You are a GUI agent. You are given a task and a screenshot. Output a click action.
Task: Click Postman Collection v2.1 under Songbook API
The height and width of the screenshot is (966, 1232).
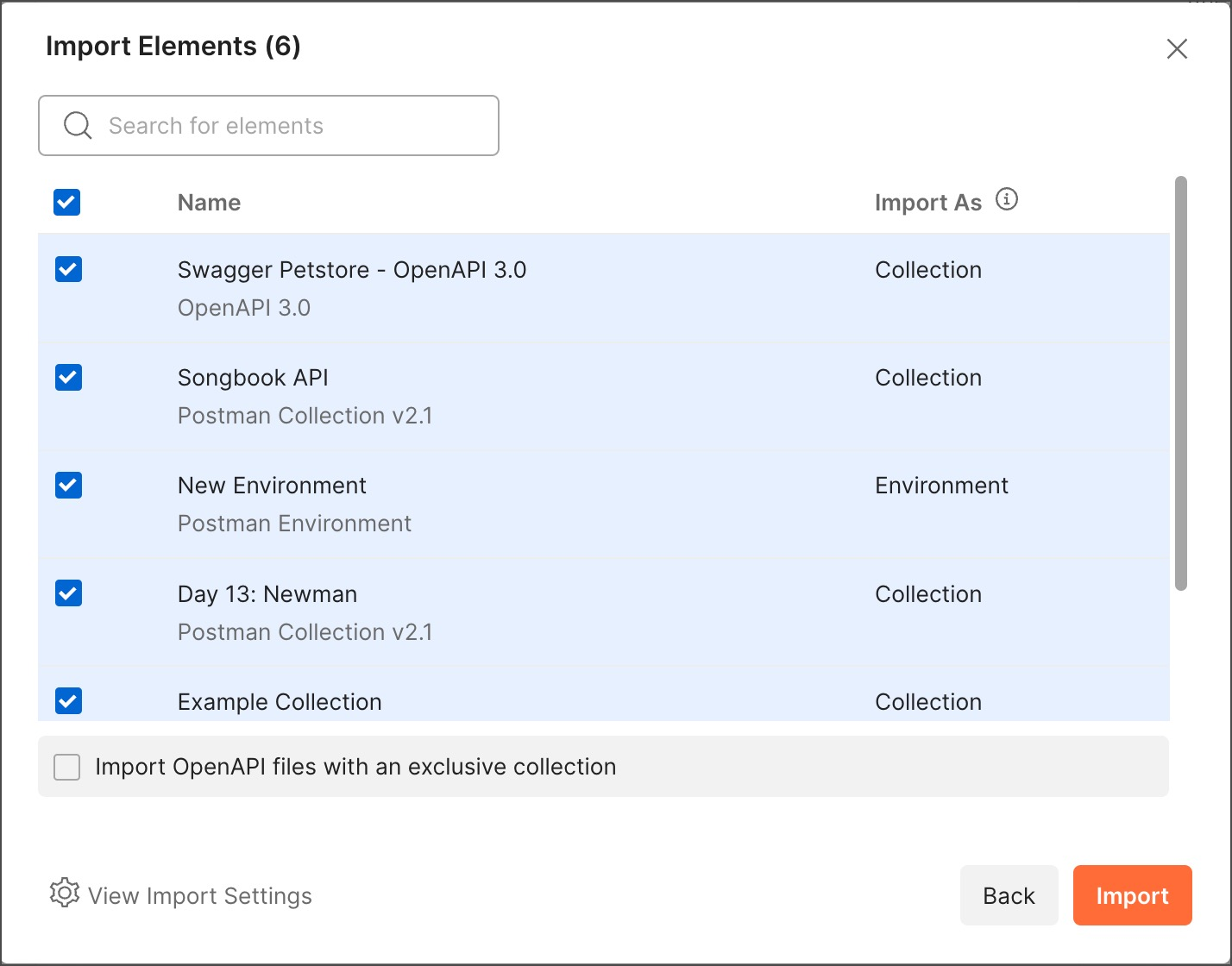click(x=305, y=416)
